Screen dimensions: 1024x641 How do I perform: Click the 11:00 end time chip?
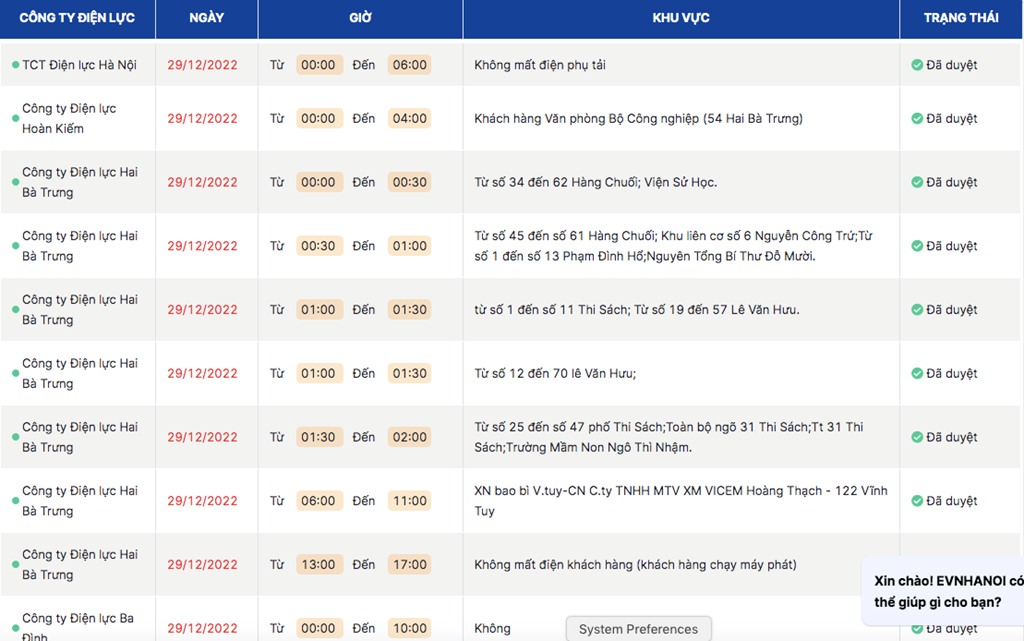pos(409,501)
